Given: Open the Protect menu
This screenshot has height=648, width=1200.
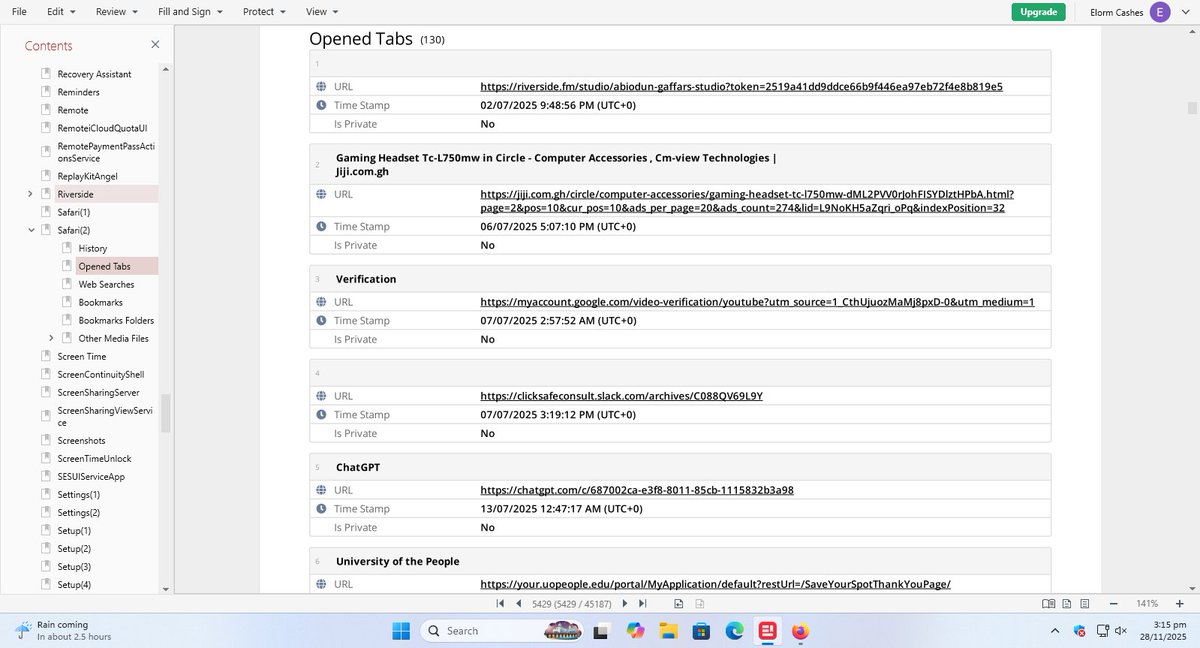Looking at the screenshot, I should [x=264, y=11].
